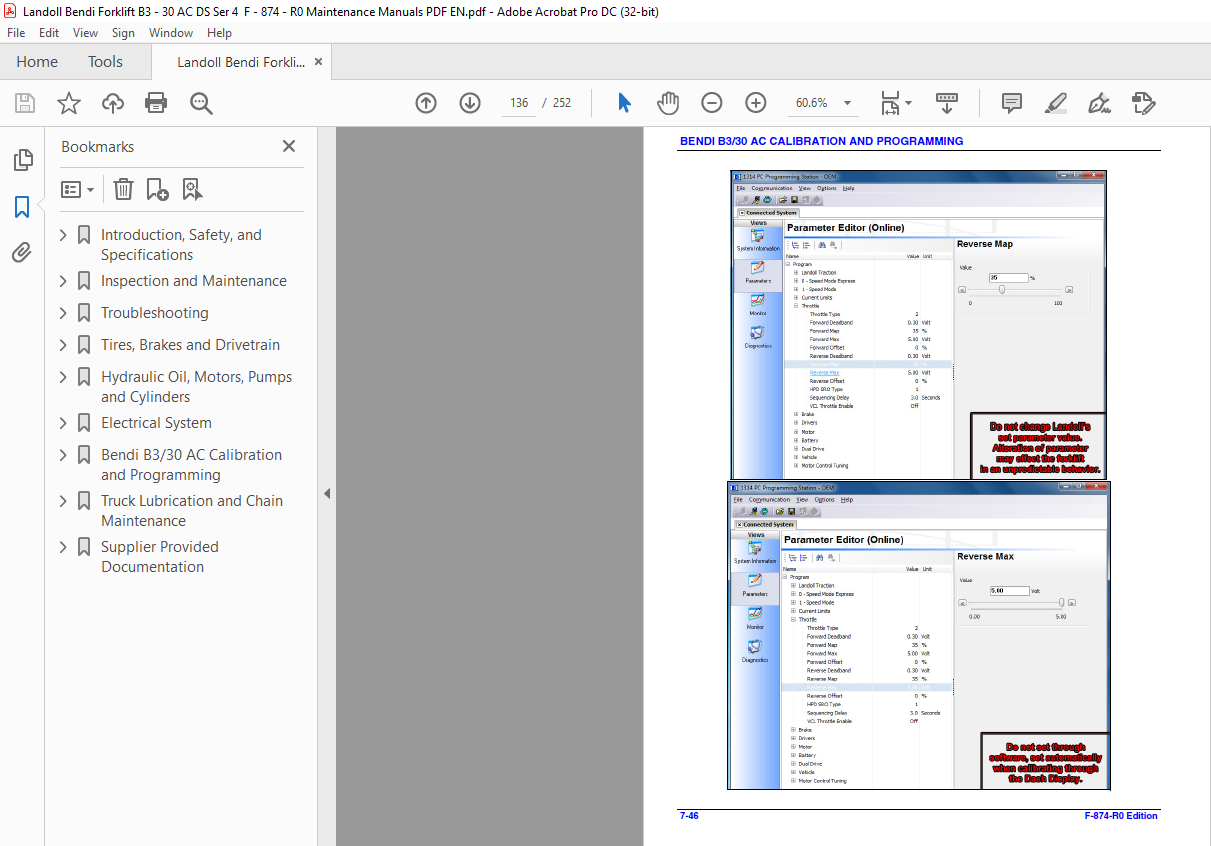The height and width of the screenshot is (846, 1211).
Task: Open the Help menu
Action: coord(219,33)
